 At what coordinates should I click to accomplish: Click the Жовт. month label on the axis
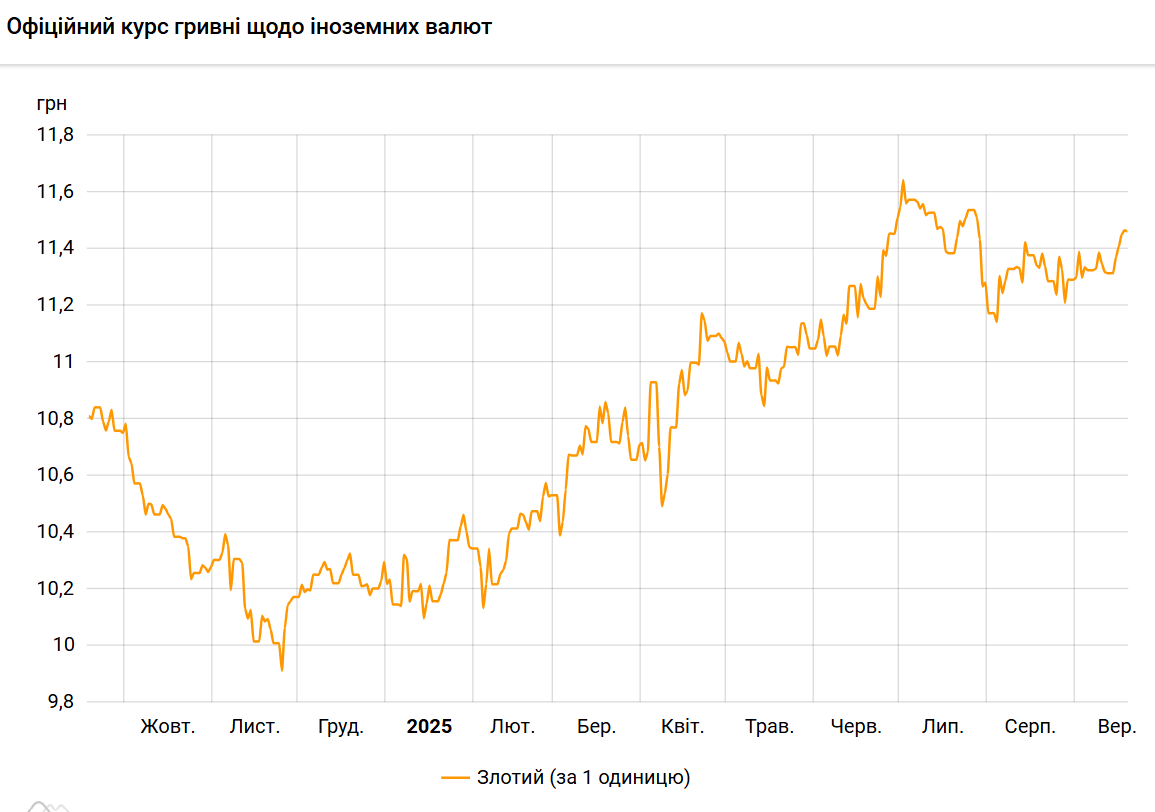pos(168,727)
